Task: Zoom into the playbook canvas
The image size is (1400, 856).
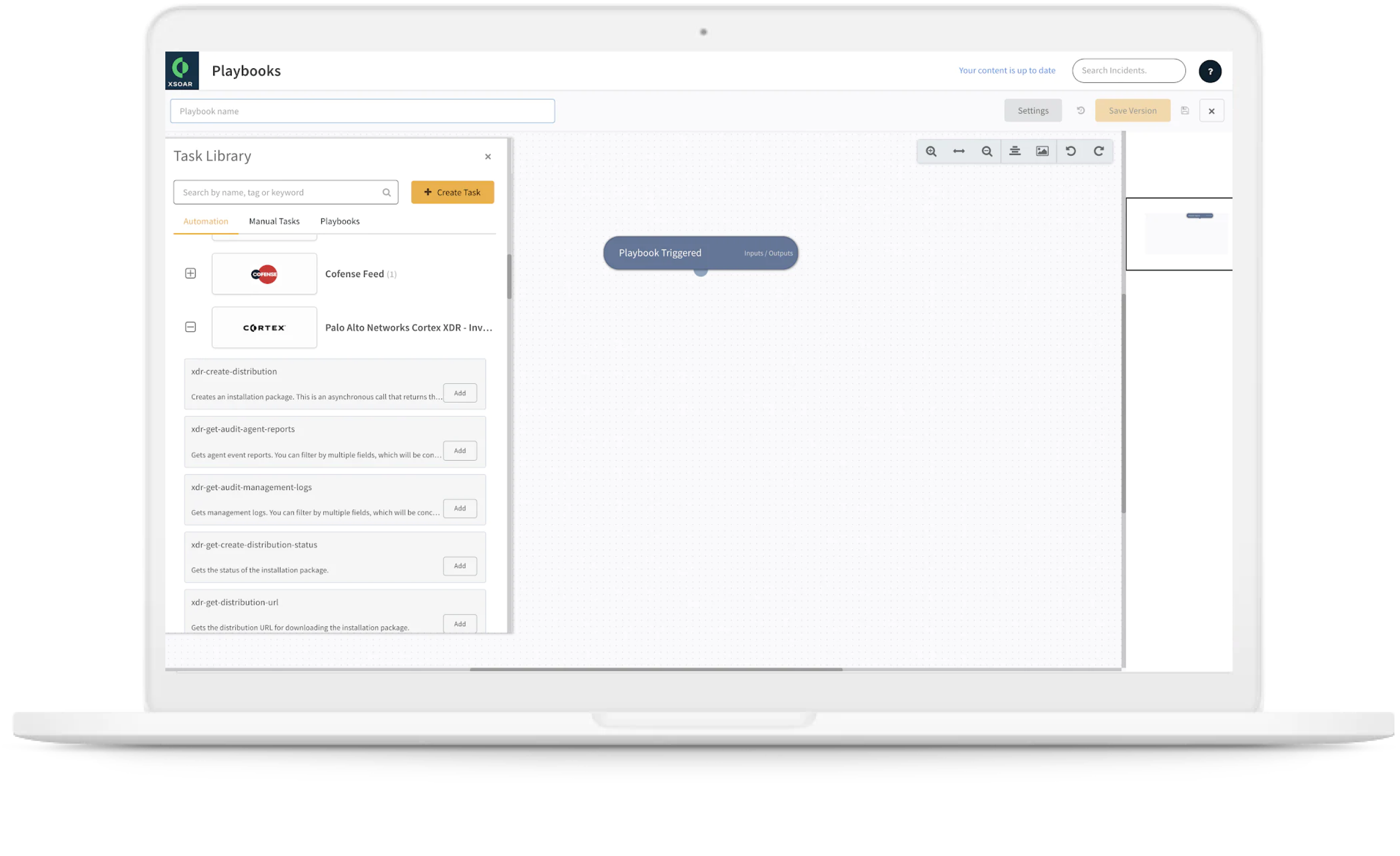Action: (x=931, y=150)
